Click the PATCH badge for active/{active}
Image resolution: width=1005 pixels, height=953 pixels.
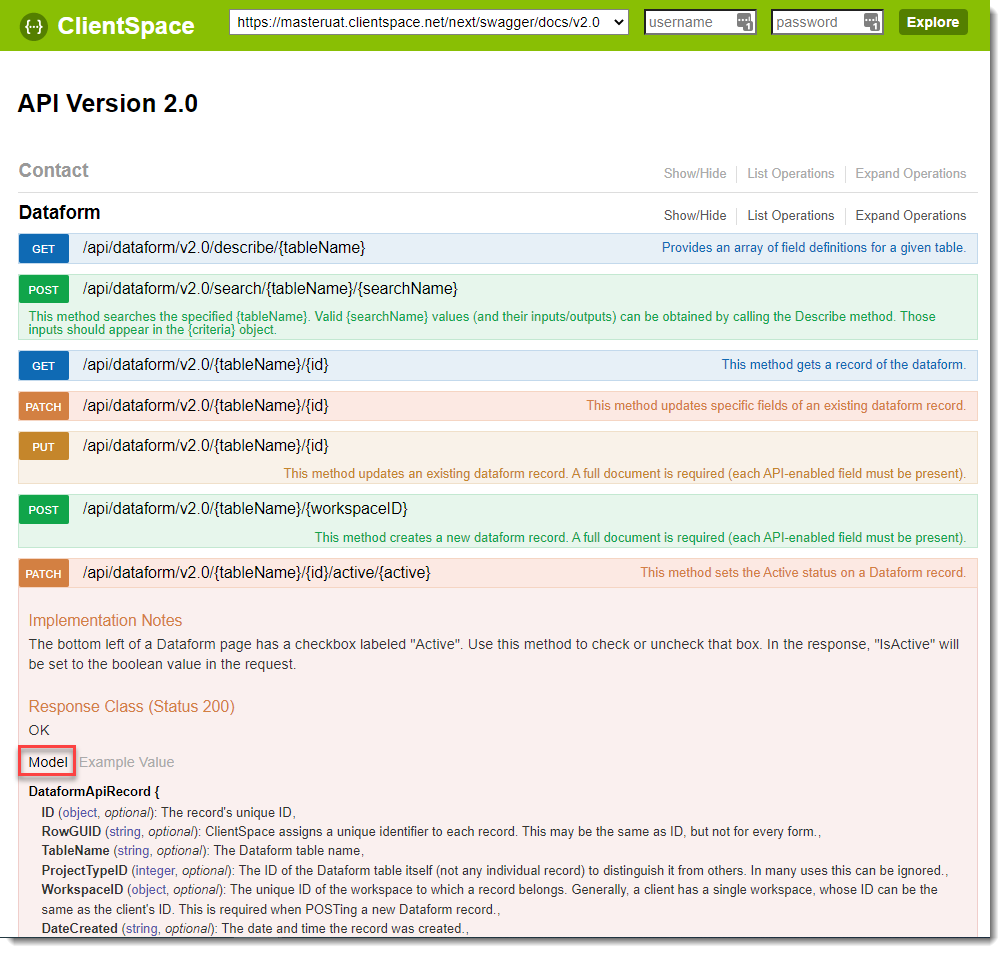click(x=44, y=574)
